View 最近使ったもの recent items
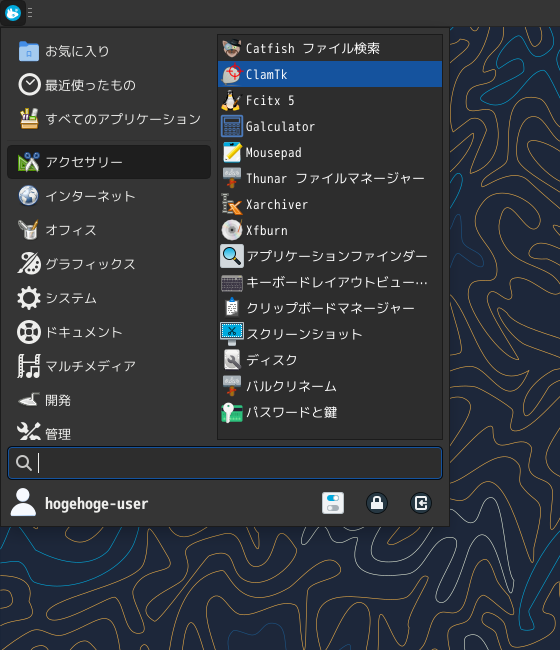The image size is (560, 650). pos(109,85)
